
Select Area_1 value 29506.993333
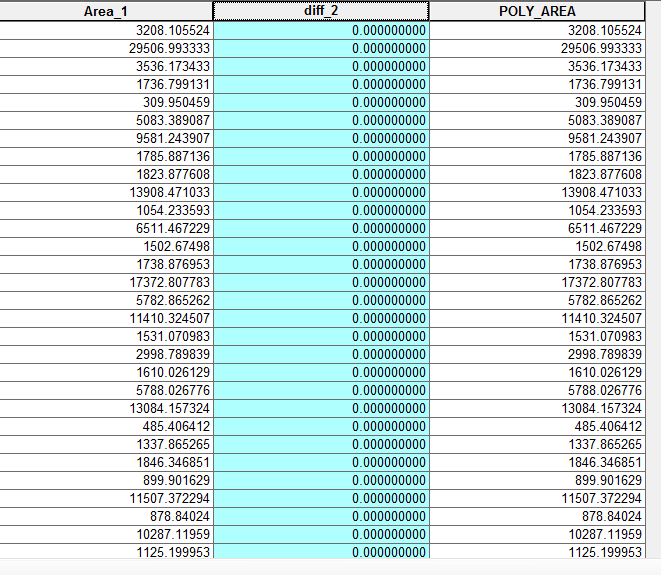tap(169, 48)
